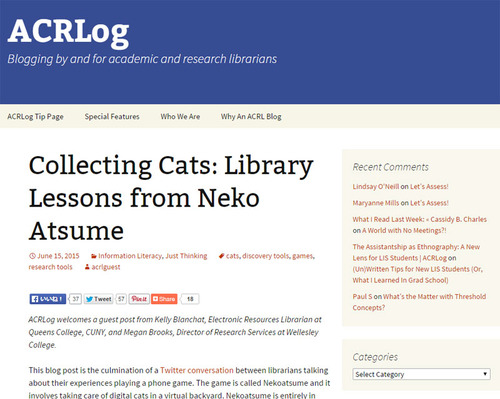
Task: Open A World with No Meetings?! link
Action: pyautogui.click(x=404, y=230)
